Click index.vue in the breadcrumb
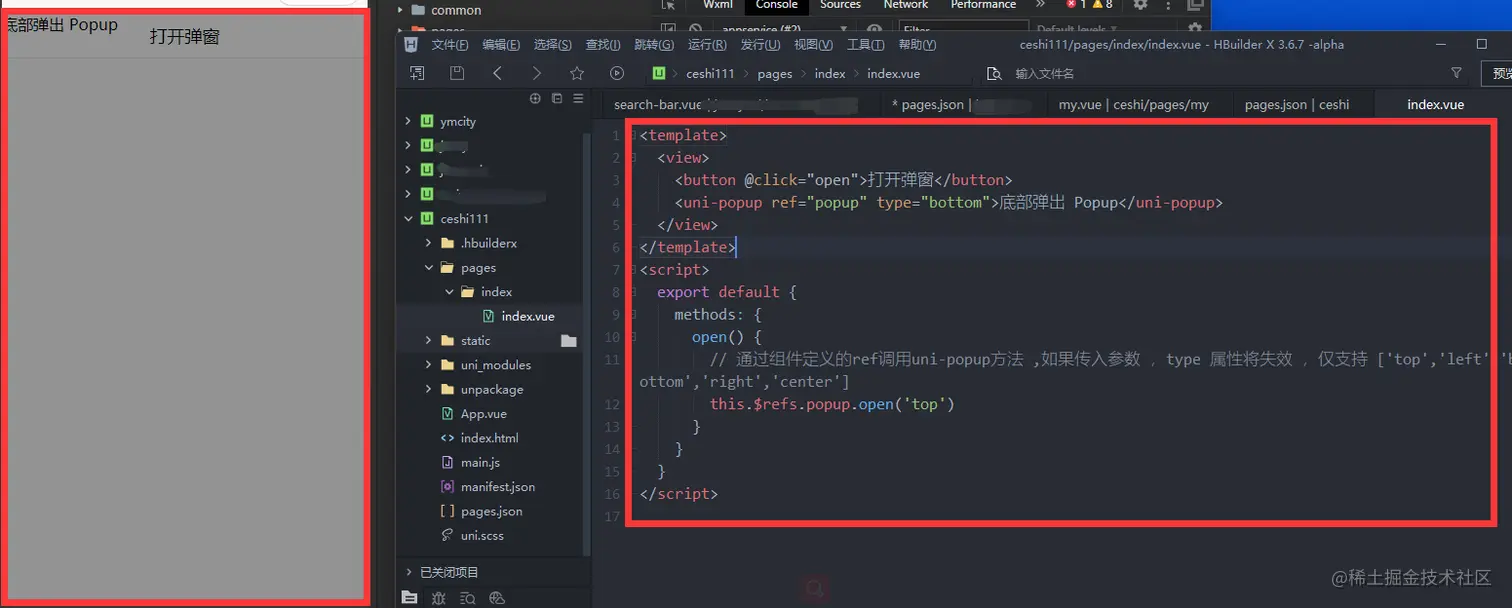This screenshot has width=1512, height=608. (893, 73)
